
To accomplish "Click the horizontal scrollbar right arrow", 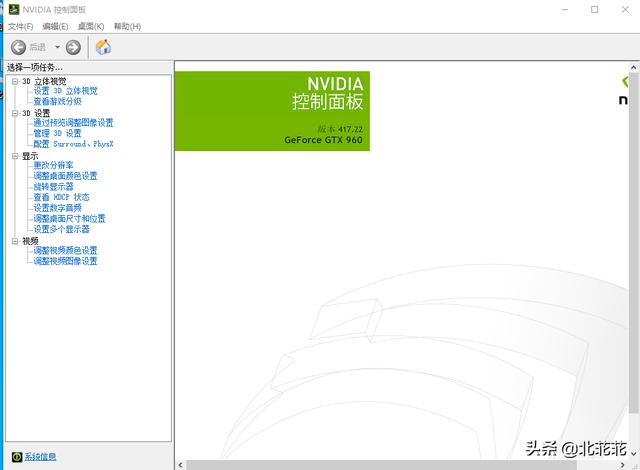I will pyautogui.click(x=622, y=465).
